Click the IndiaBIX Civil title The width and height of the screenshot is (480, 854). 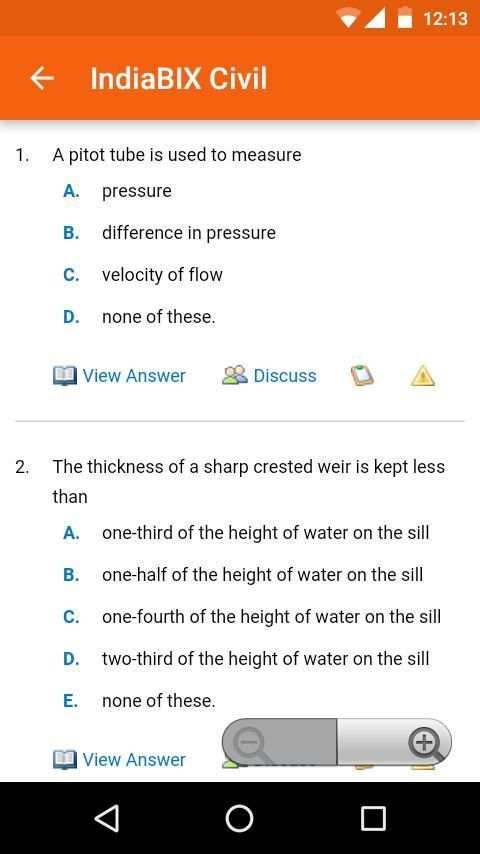(x=179, y=79)
